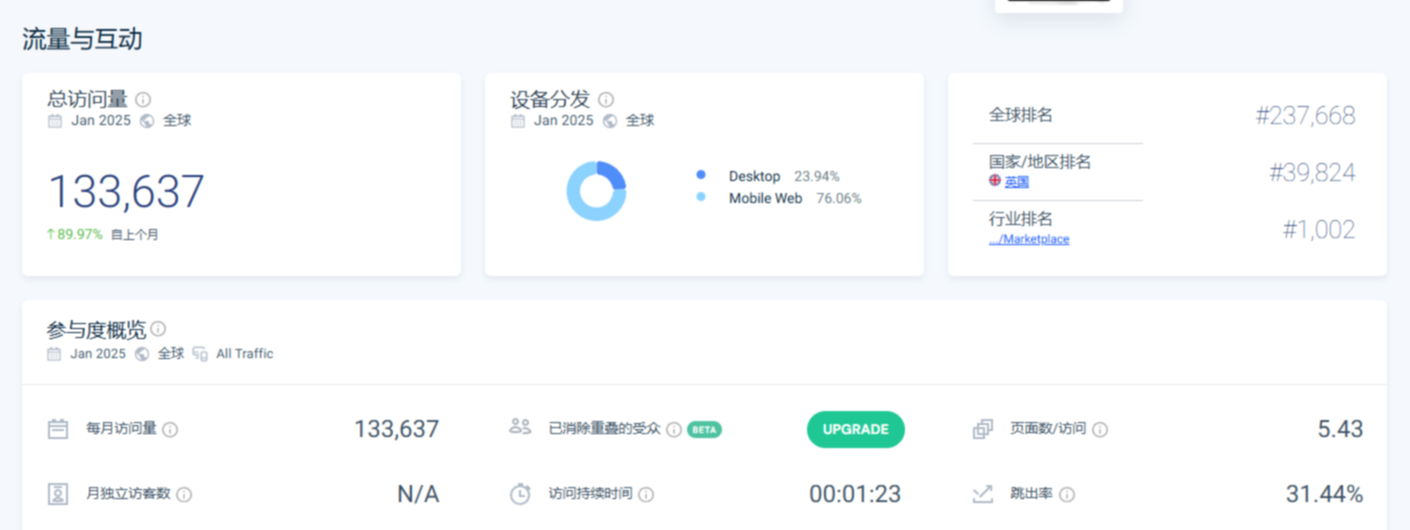Click the Mobile Web 76.06% legend entry
The width and height of the screenshot is (1410, 530).
click(x=795, y=198)
